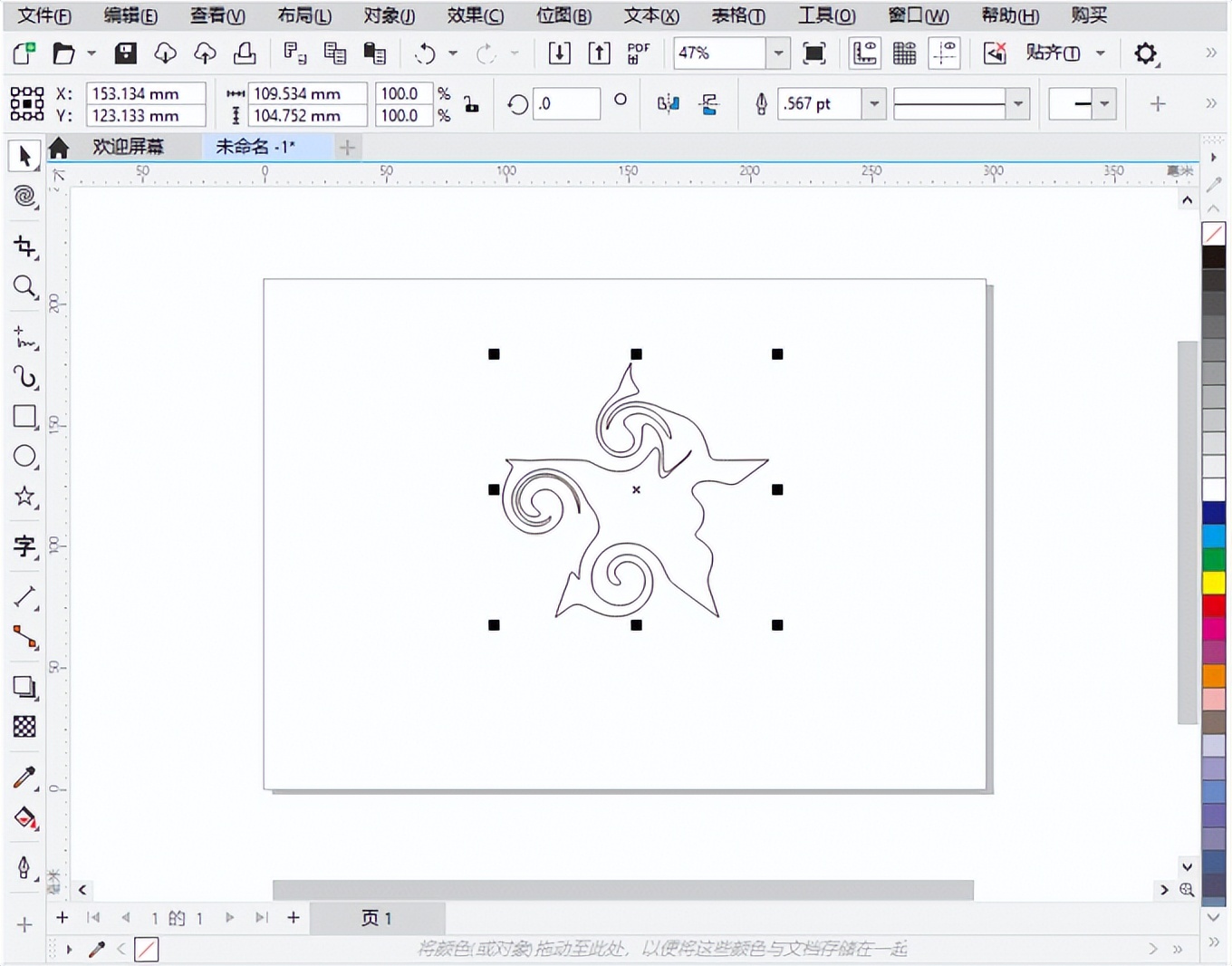Click the 页 1 page tab
Screen dimensions: 1232x966
[377, 918]
